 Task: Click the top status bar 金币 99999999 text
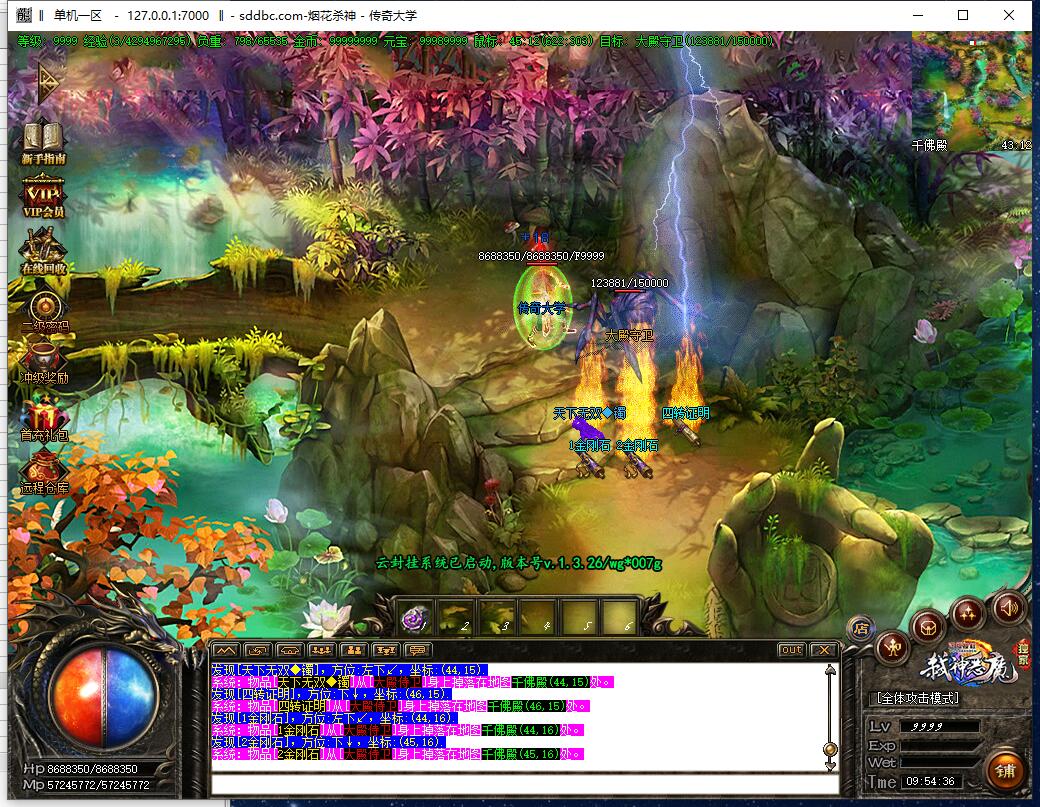[x=336, y=41]
